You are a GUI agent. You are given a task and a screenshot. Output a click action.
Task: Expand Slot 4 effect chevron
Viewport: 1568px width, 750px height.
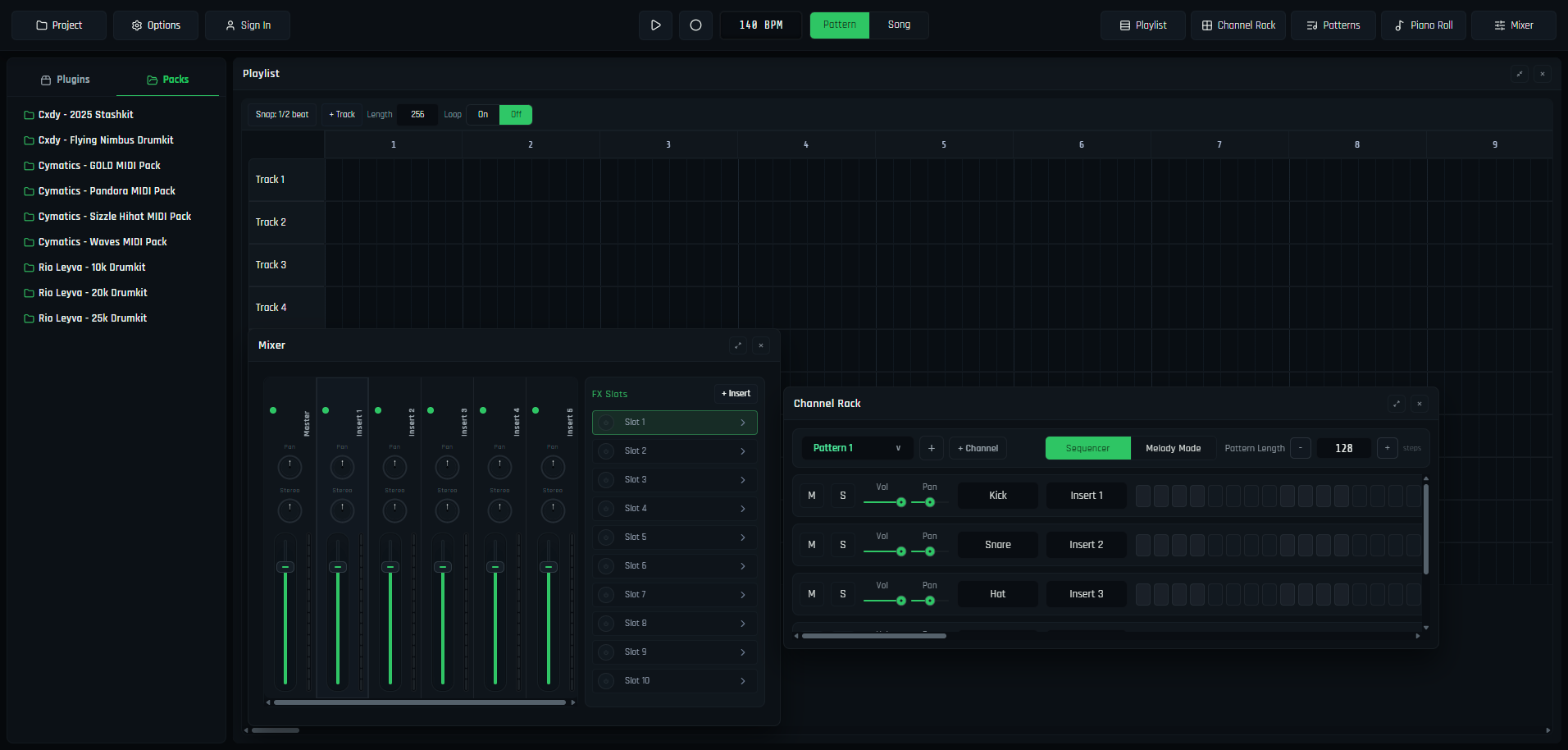743,509
